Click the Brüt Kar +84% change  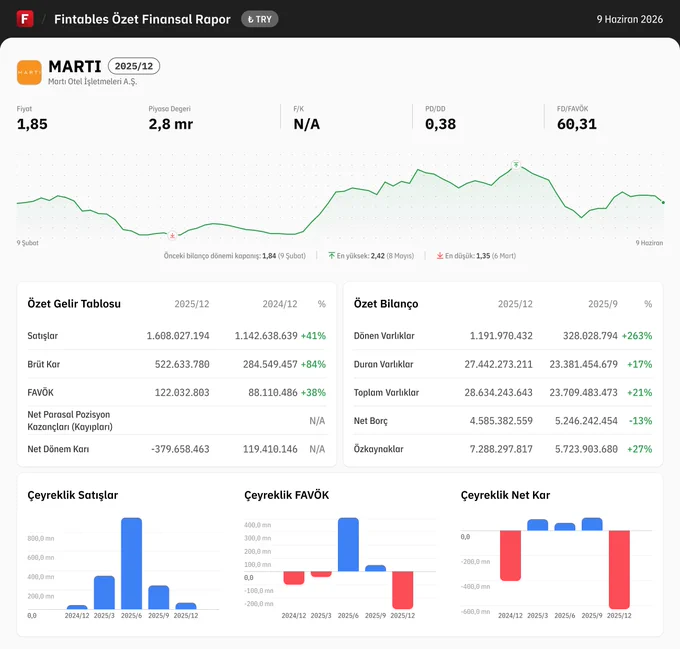(x=313, y=364)
